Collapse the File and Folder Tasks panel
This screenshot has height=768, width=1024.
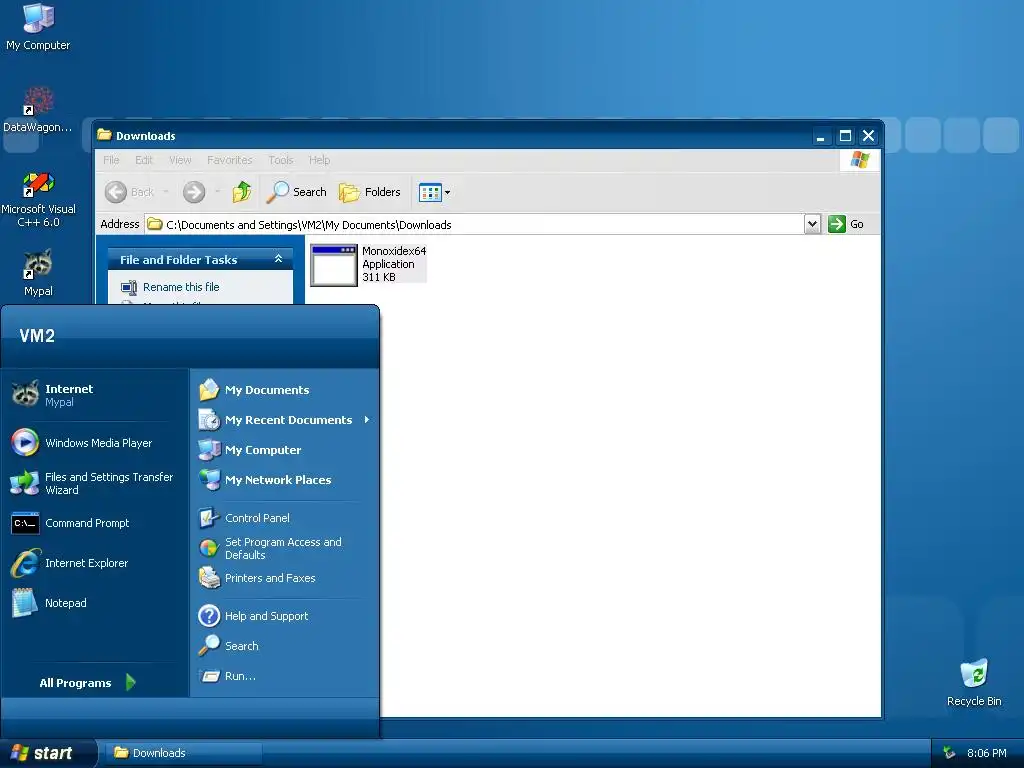(x=278, y=259)
